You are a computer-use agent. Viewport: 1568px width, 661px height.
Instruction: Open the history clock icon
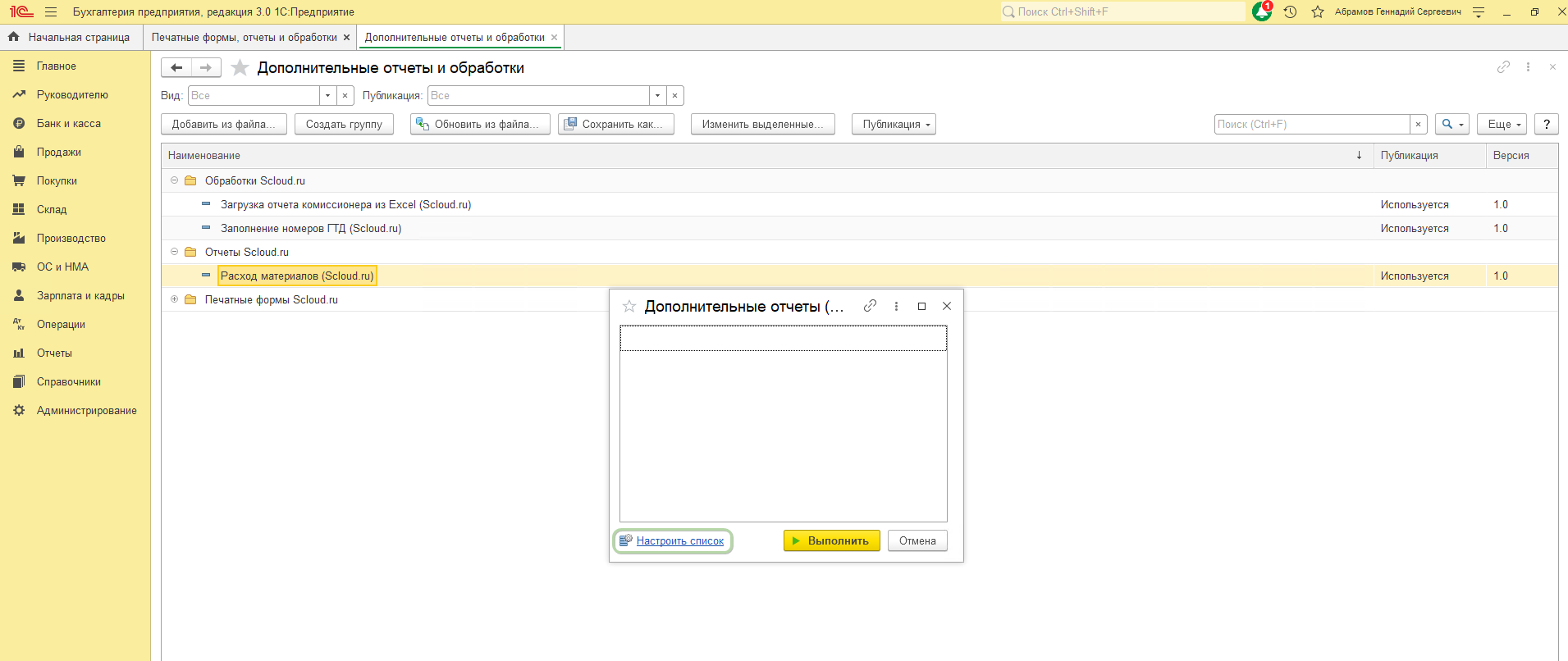(x=1290, y=12)
